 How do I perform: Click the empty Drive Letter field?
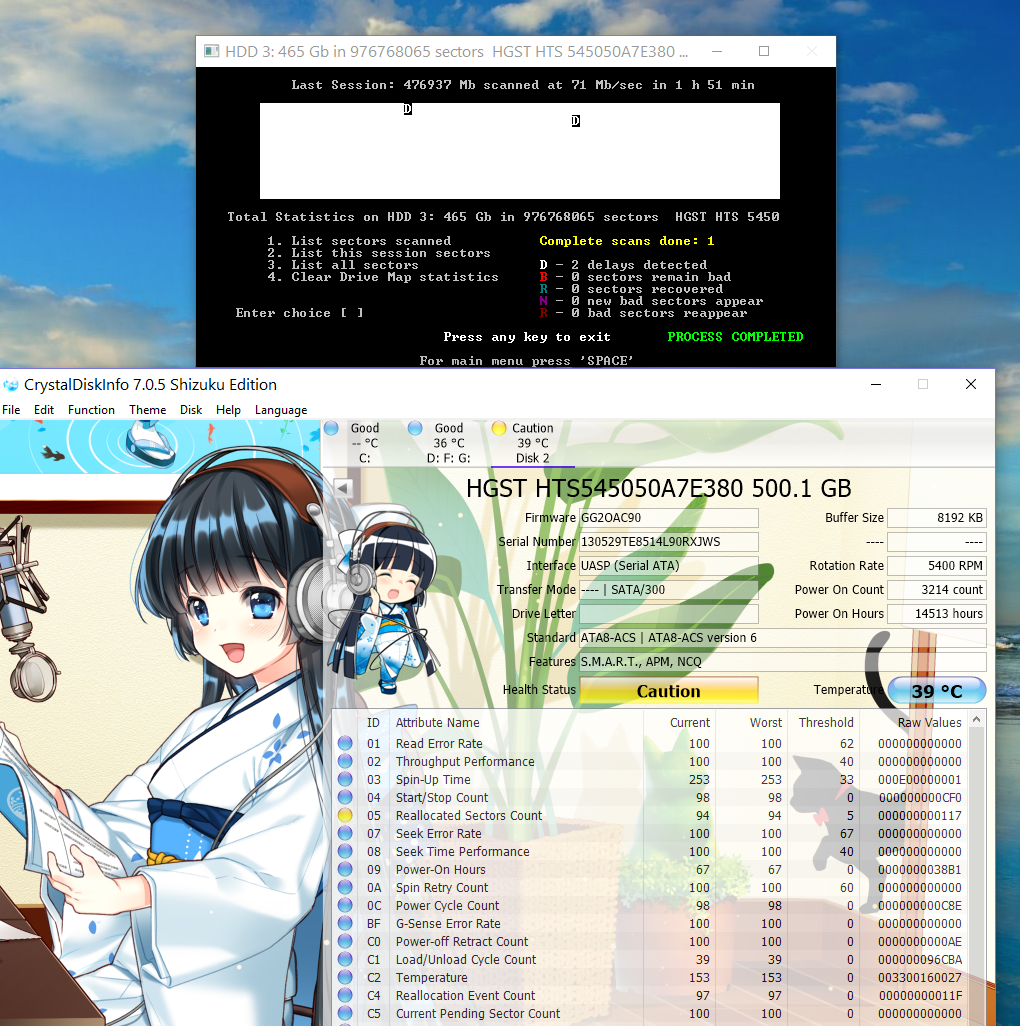tap(669, 614)
